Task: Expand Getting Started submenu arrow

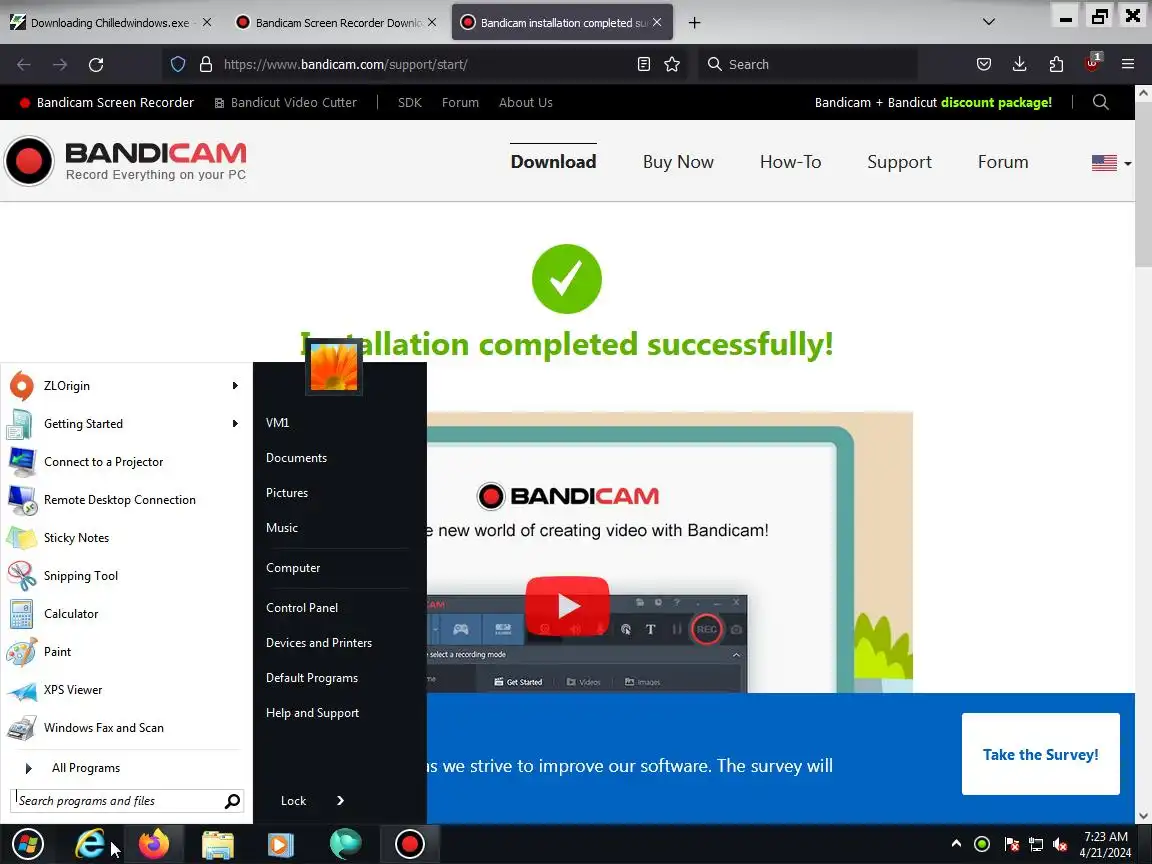Action: (x=235, y=424)
